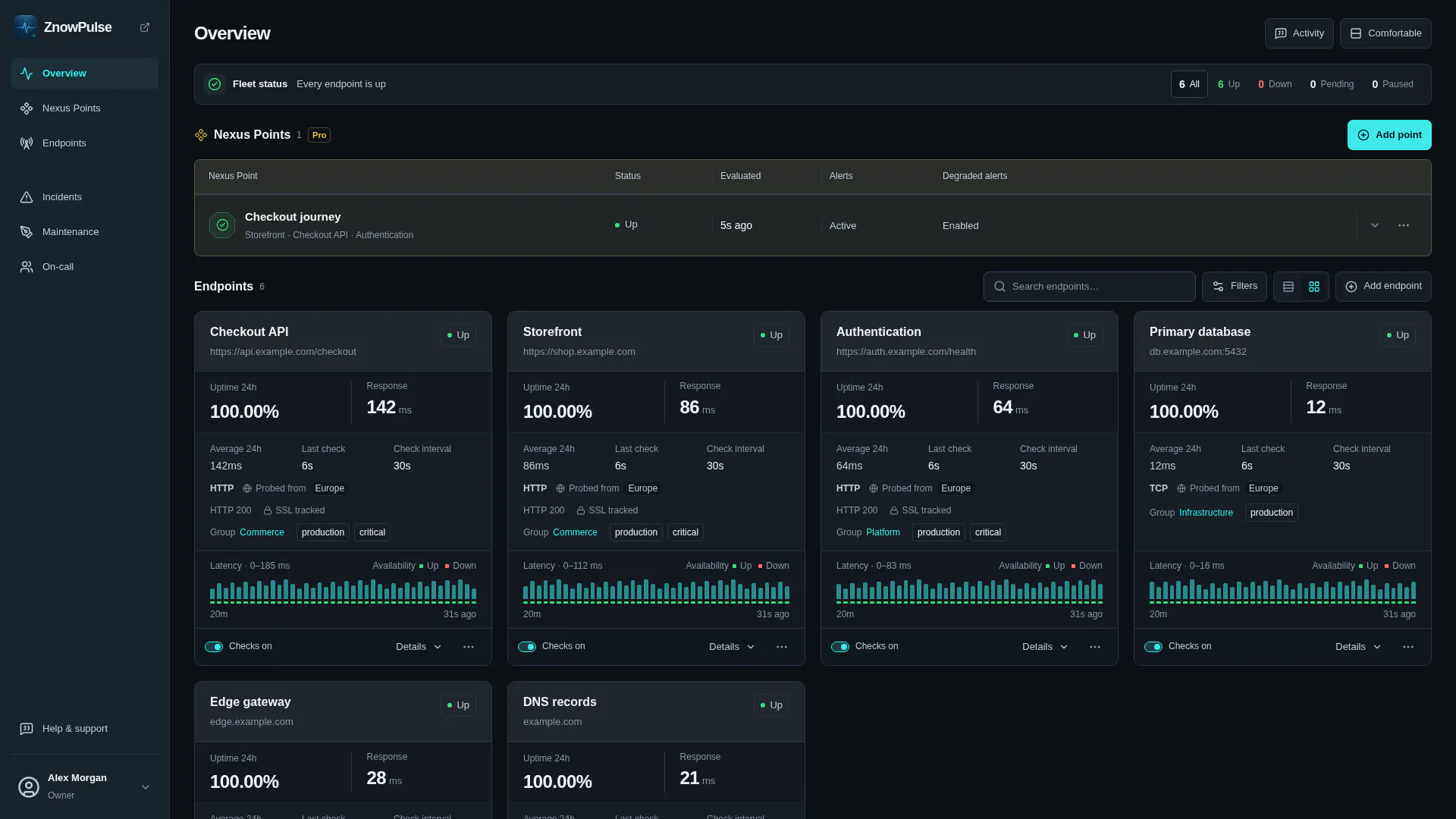This screenshot has height=819, width=1456.
Task: Click the Checkout API latency bar chart
Action: (343, 591)
